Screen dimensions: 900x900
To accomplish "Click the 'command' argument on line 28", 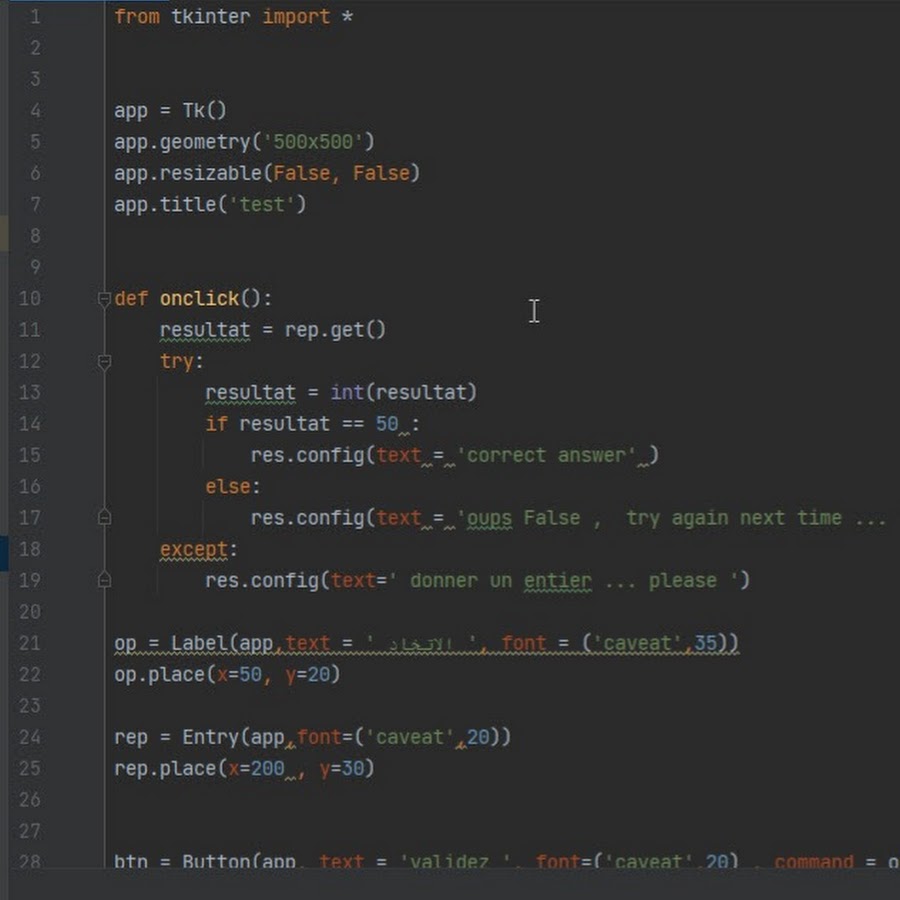I will 813,861.
